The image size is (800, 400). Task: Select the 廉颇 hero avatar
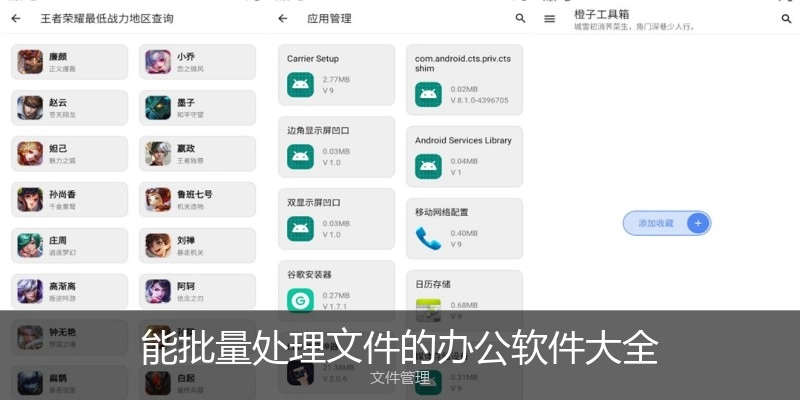point(30,62)
